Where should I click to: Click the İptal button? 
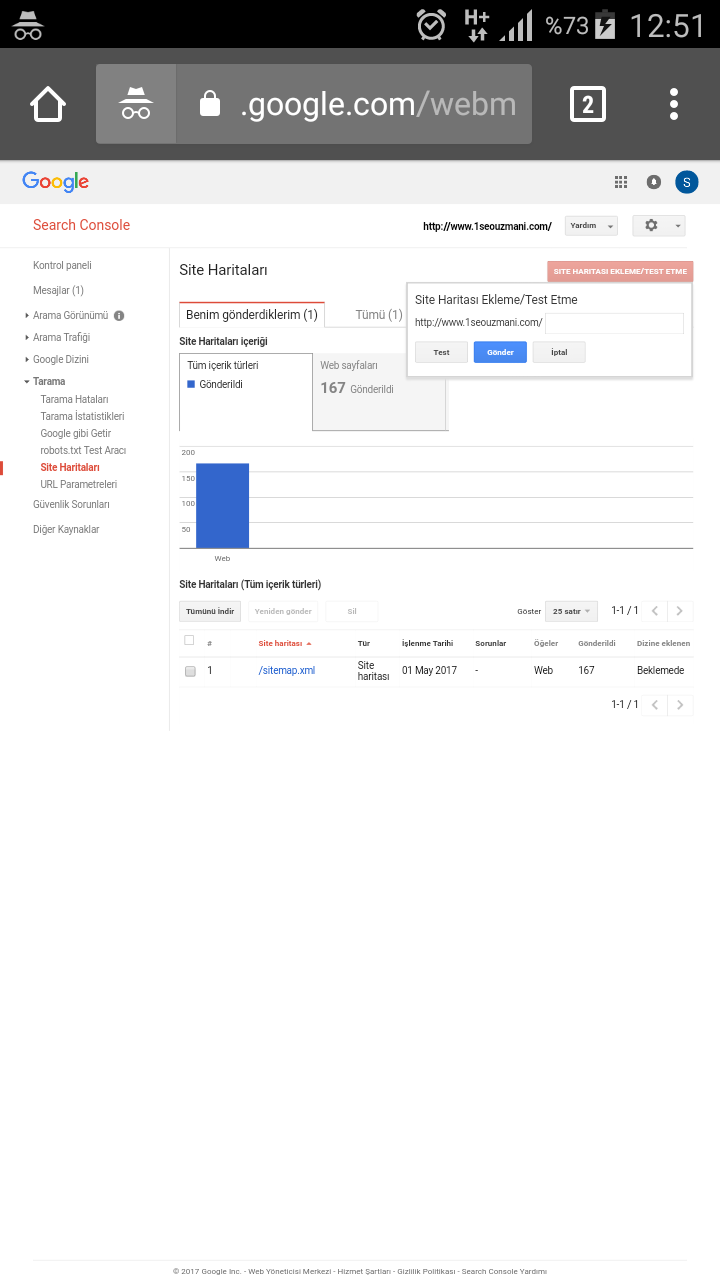point(559,352)
